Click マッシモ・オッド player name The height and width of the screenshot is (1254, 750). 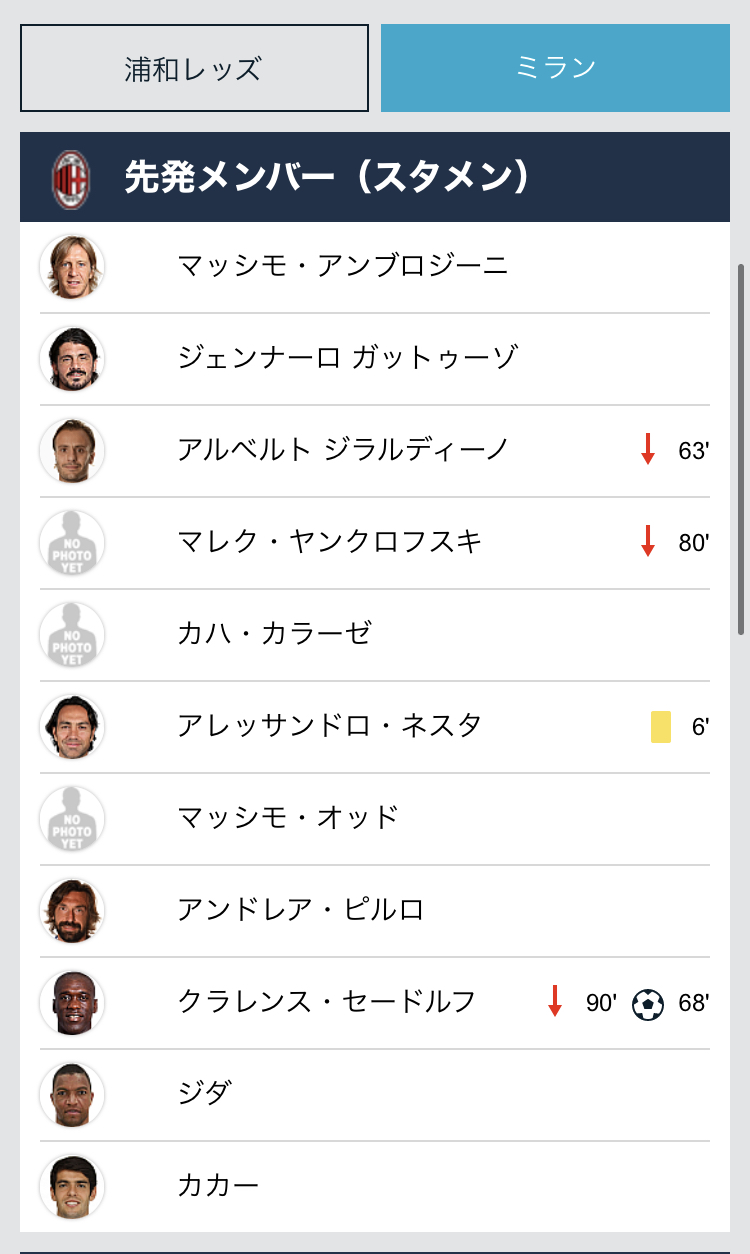tap(288, 818)
